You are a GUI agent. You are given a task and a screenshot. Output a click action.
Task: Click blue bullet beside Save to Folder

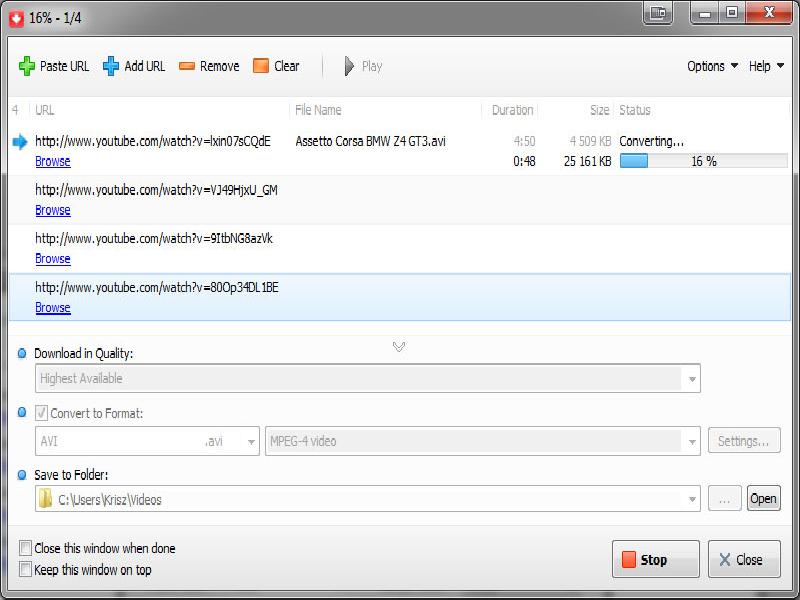point(22,475)
